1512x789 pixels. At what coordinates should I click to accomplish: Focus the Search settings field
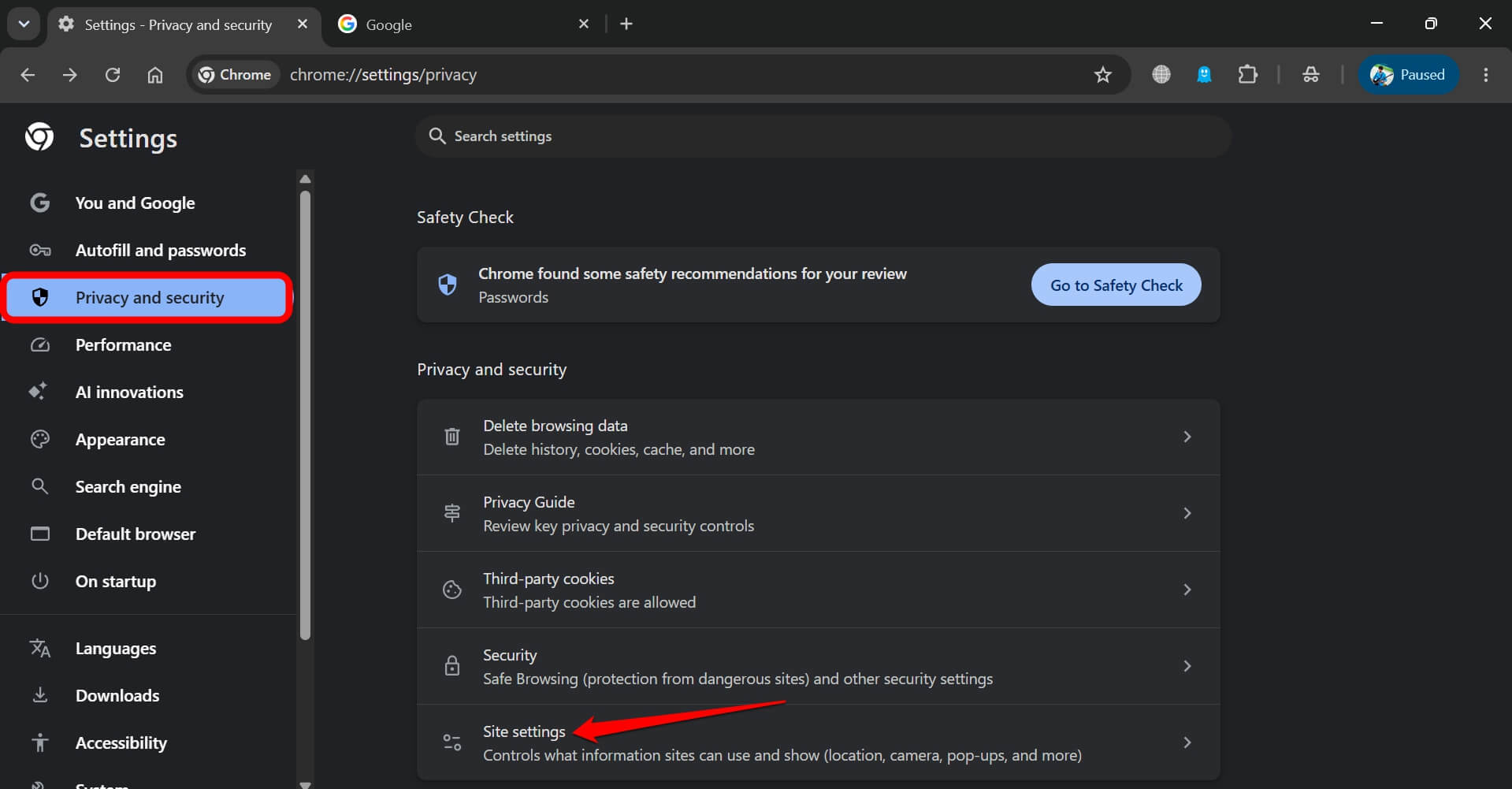click(823, 136)
